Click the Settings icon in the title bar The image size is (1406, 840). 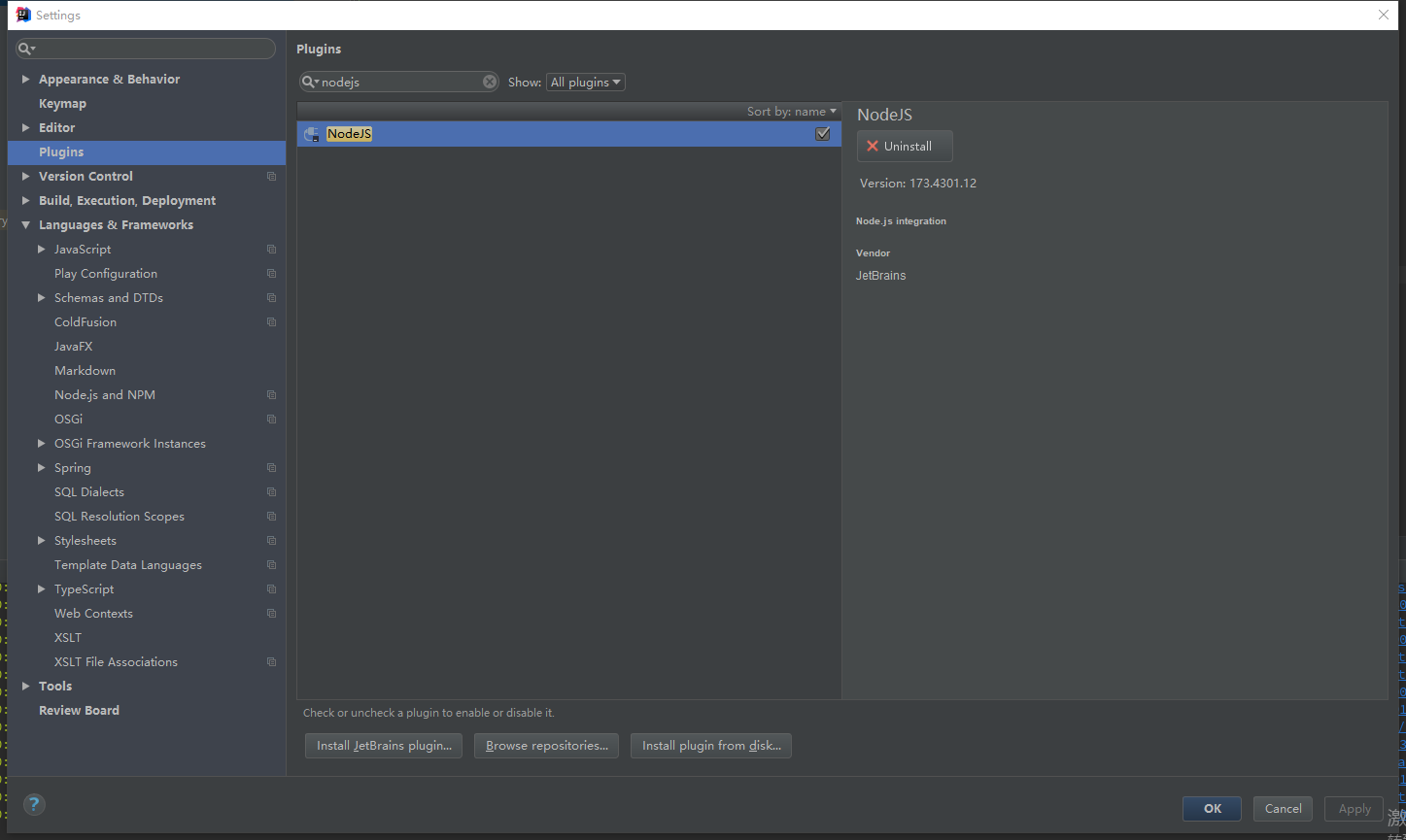pyautogui.click(x=21, y=14)
